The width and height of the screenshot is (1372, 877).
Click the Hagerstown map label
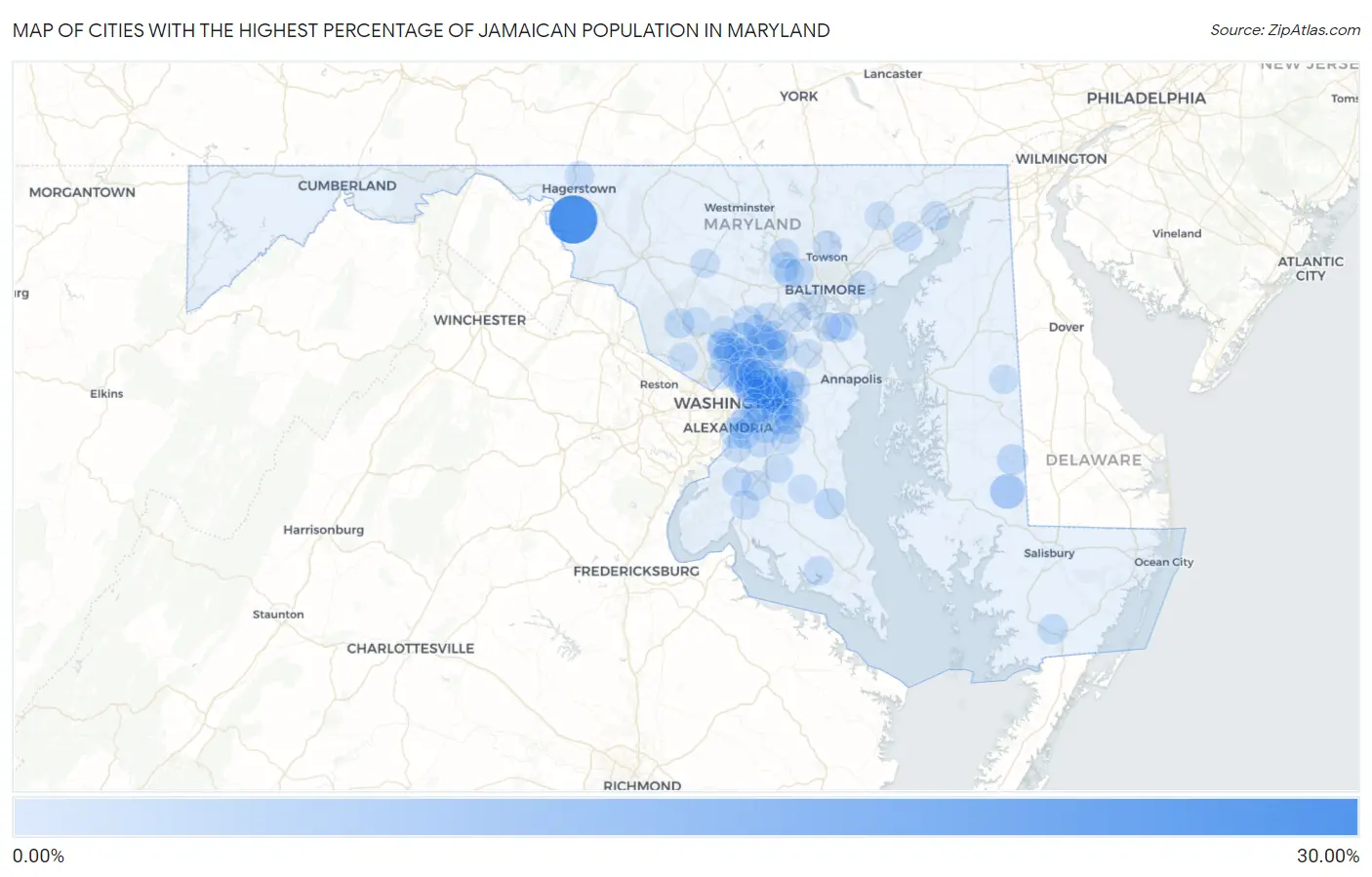tap(579, 189)
